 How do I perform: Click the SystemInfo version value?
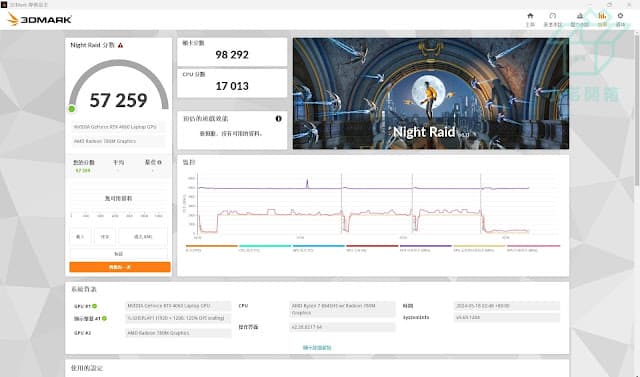507,317
